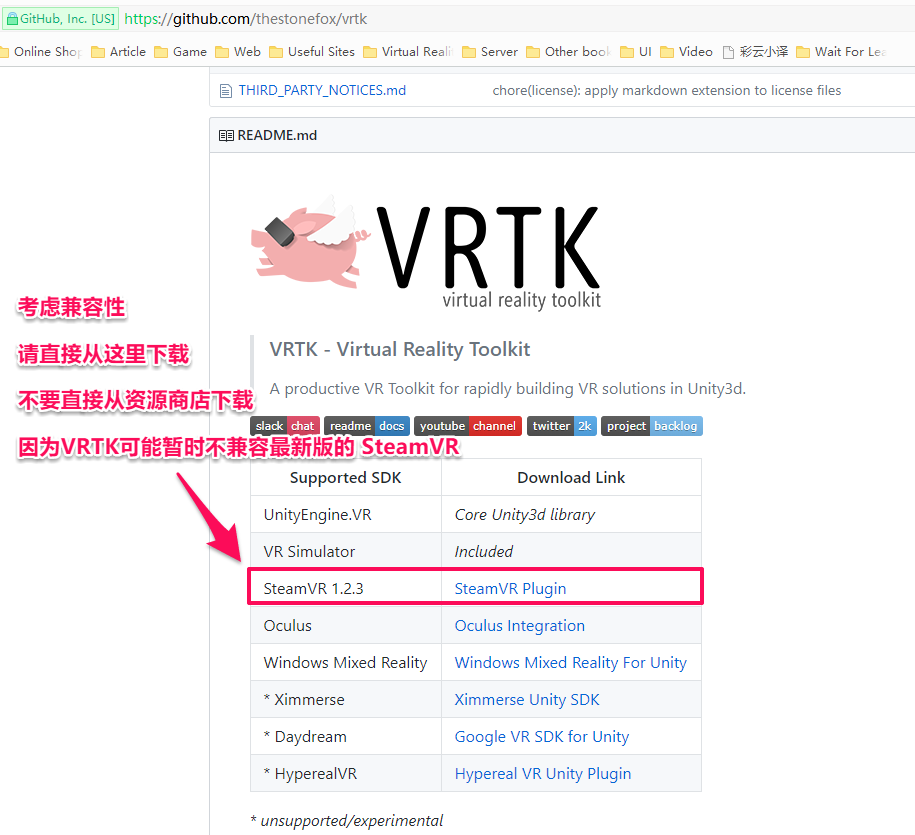Follow the SteamVR Plugin download link
The width and height of the screenshot is (915, 835).
pos(510,588)
